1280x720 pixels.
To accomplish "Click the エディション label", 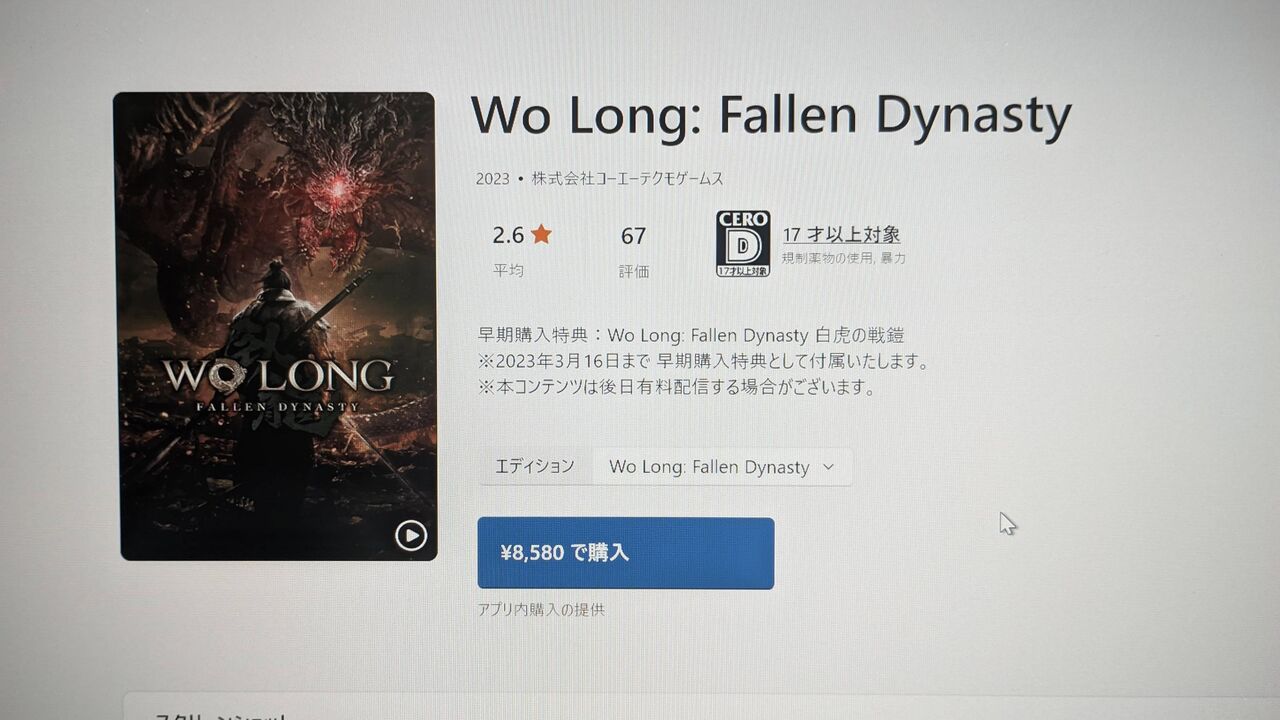I will 535,466.
